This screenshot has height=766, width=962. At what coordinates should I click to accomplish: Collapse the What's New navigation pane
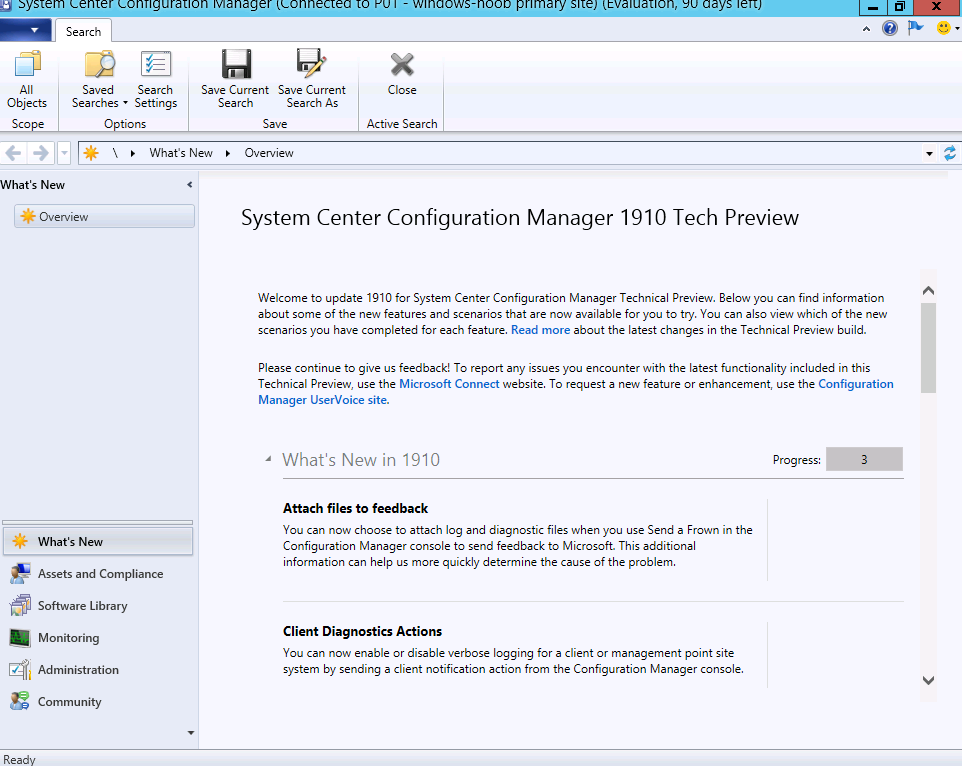tap(190, 185)
